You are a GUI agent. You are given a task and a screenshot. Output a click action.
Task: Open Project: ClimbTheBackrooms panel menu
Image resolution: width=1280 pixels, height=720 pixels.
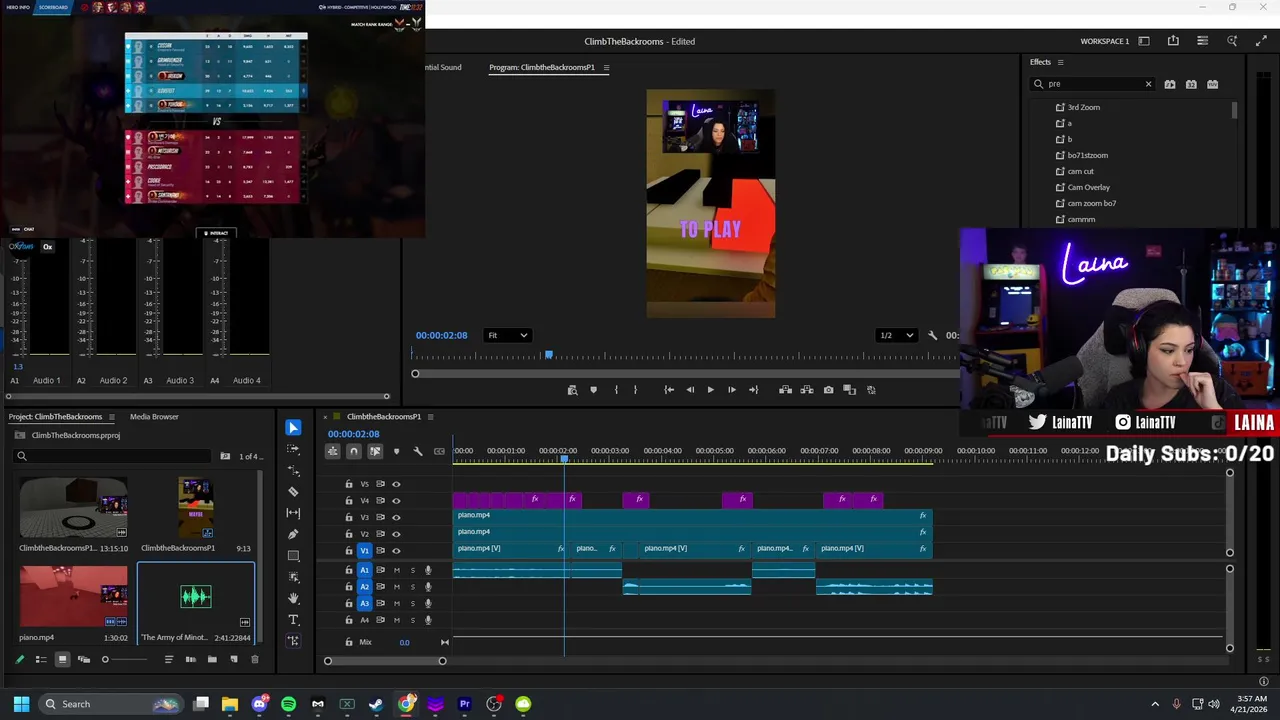click(111, 416)
